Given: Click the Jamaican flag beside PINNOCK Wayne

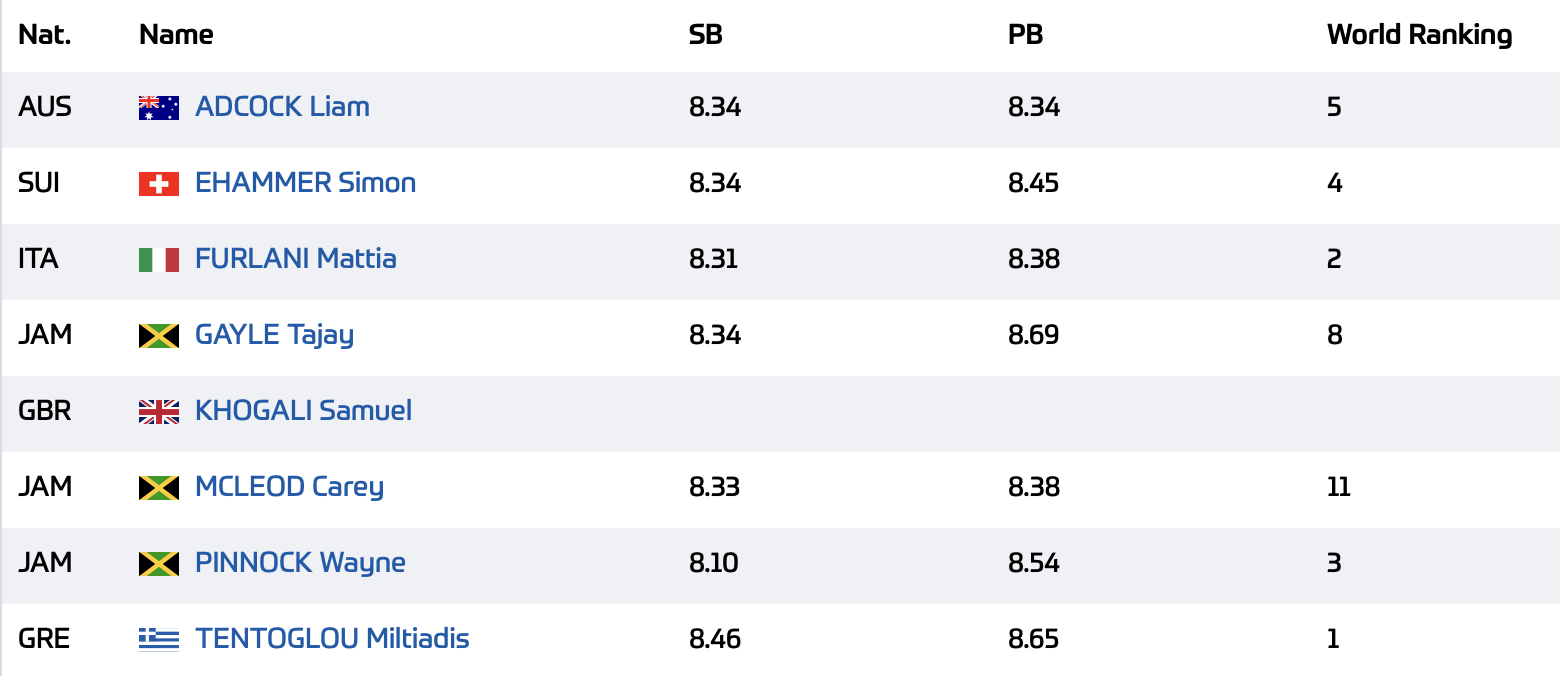Looking at the screenshot, I should pyautogui.click(x=158, y=564).
